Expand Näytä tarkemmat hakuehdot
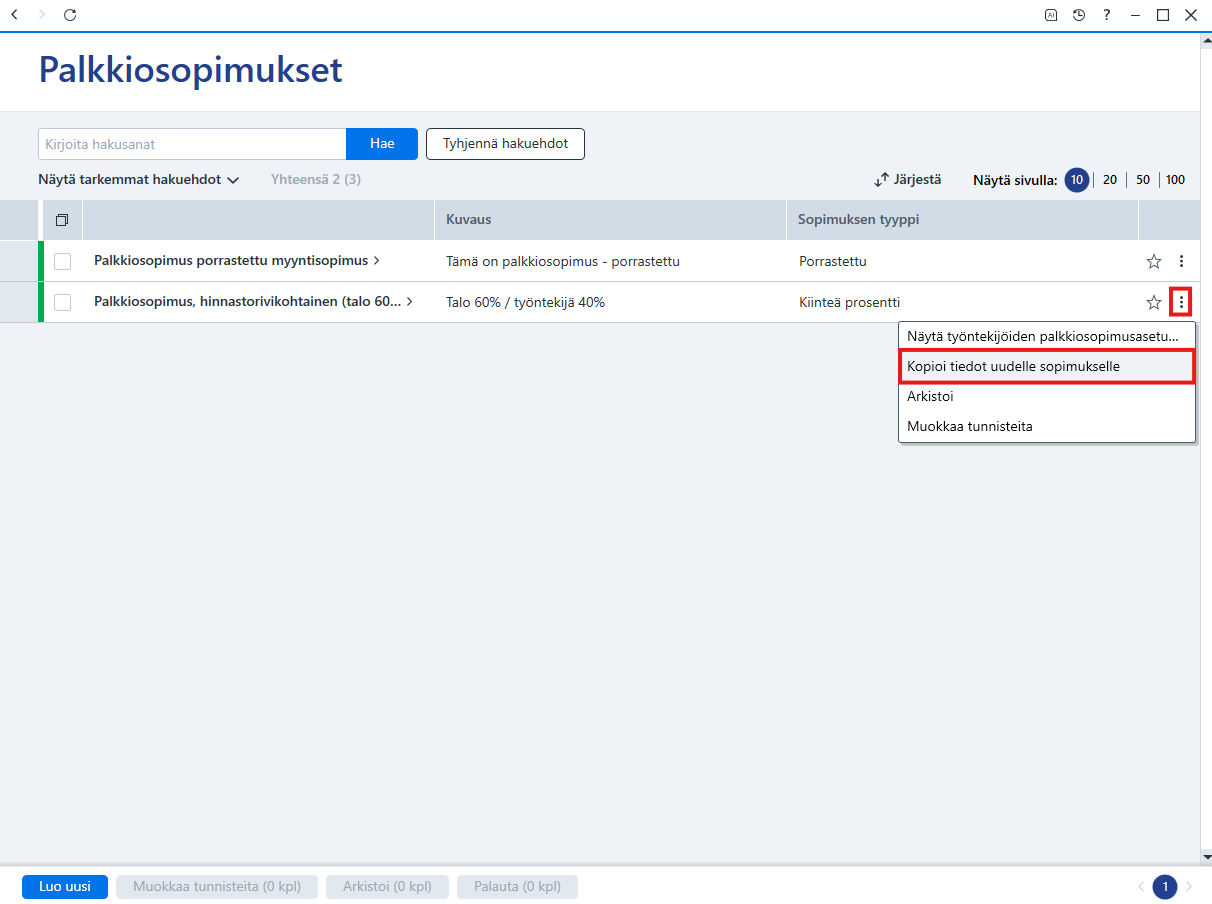Screen dimensions: 1212x904 [139, 180]
